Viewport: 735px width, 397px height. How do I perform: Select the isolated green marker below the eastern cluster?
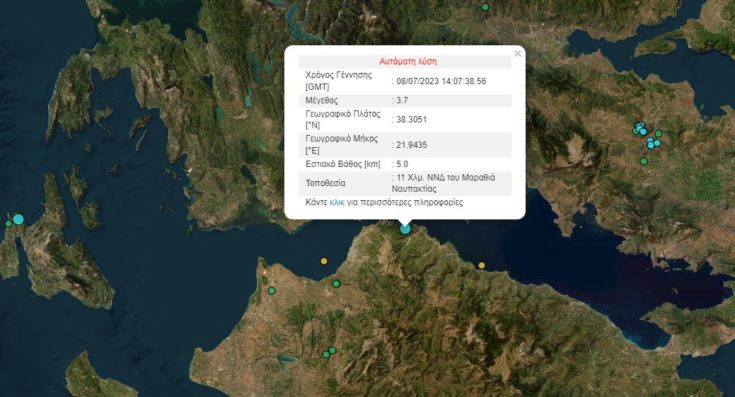(644, 161)
